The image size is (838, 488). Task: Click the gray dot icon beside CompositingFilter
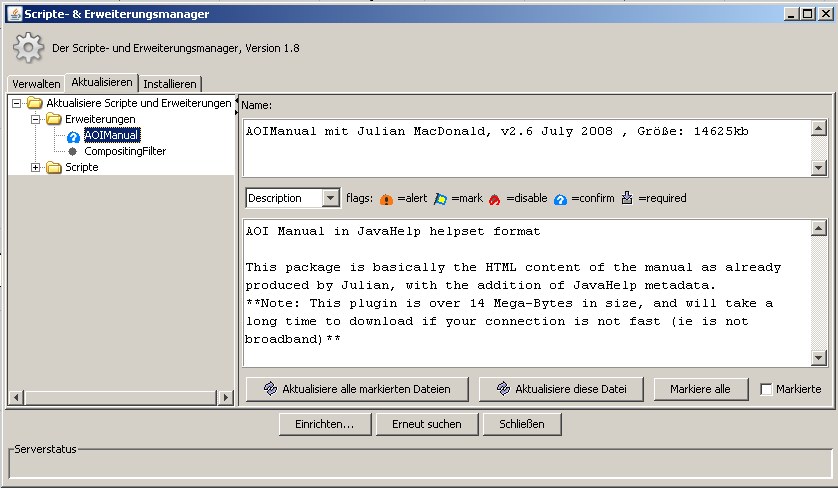tap(73, 152)
